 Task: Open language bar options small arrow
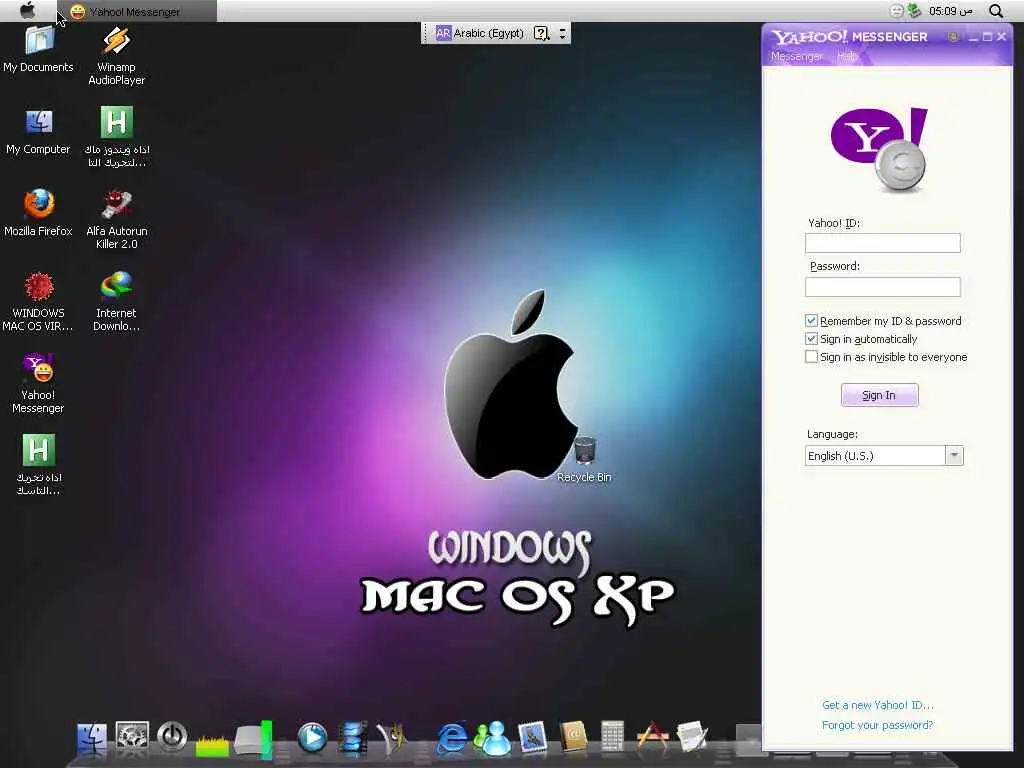point(562,33)
